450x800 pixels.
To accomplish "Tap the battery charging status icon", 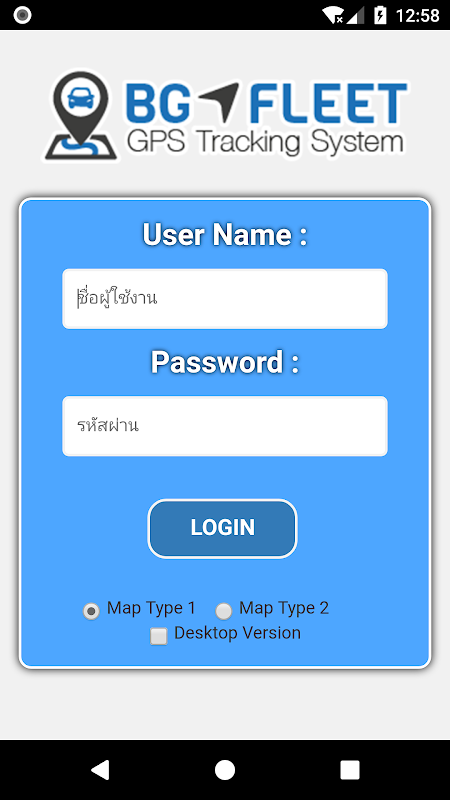I will (x=380, y=15).
